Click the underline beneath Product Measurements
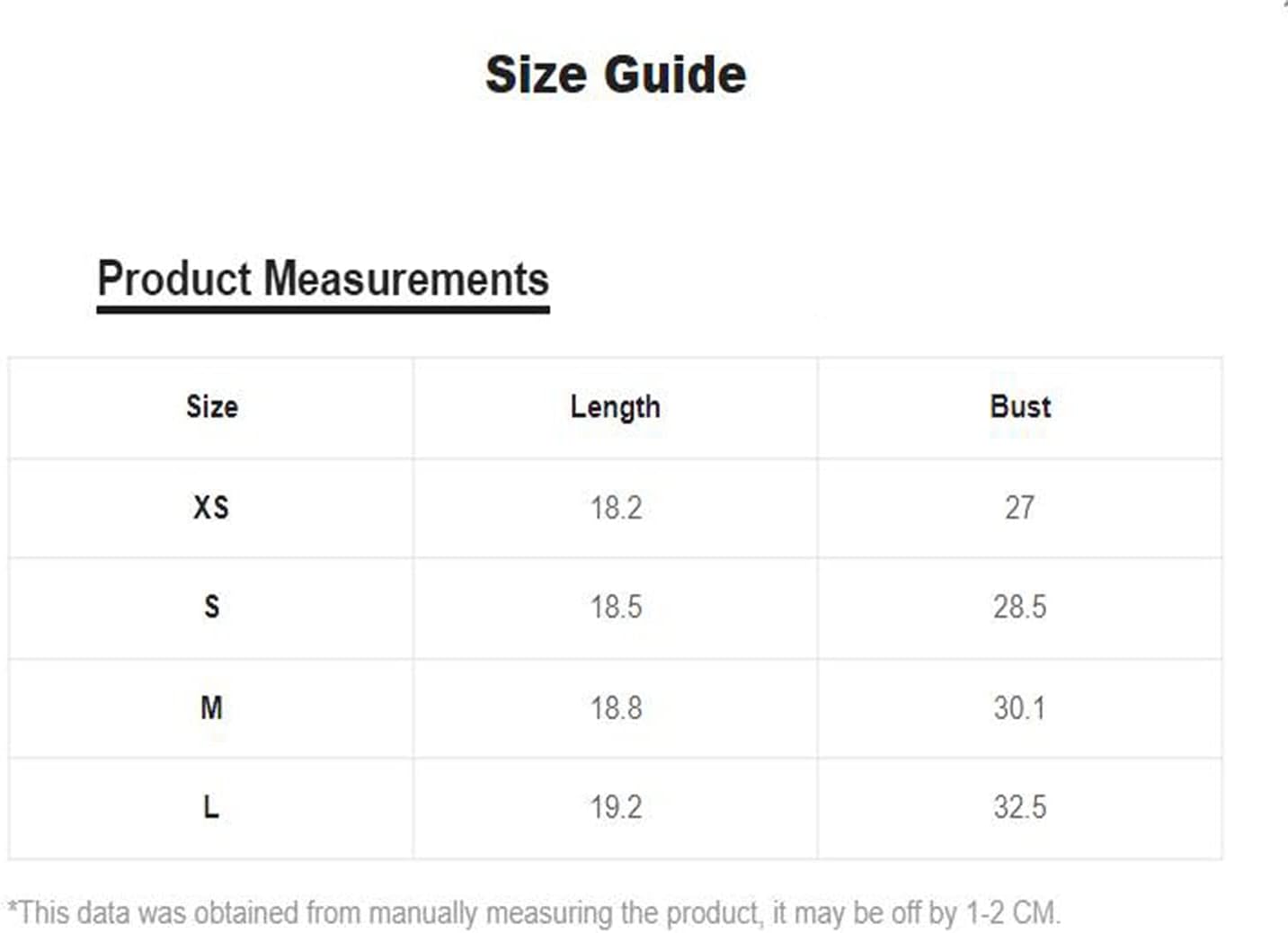Image resolution: width=1288 pixels, height=933 pixels. 323,309
